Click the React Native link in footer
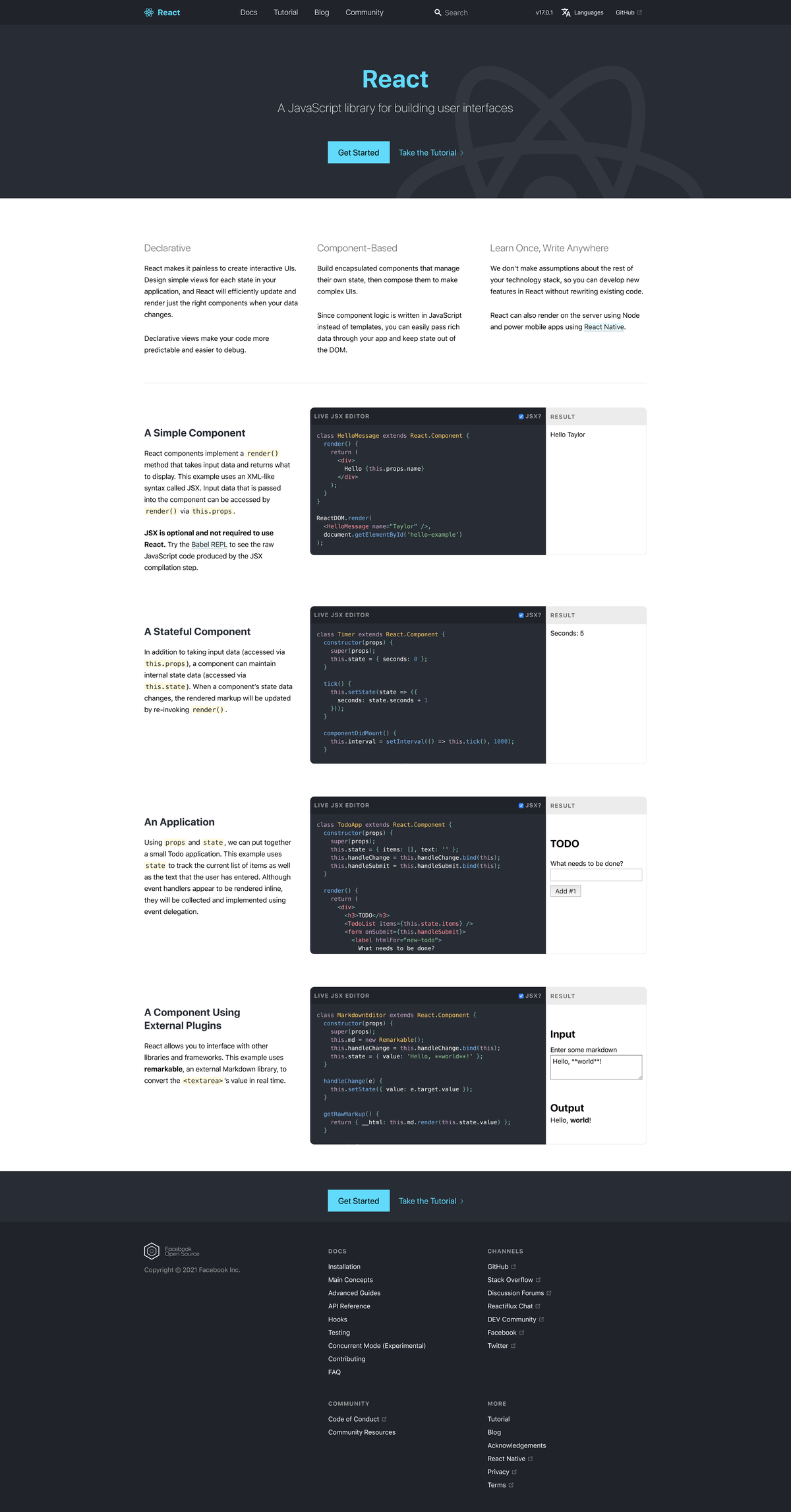791x1512 pixels. (x=506, y=1458)
